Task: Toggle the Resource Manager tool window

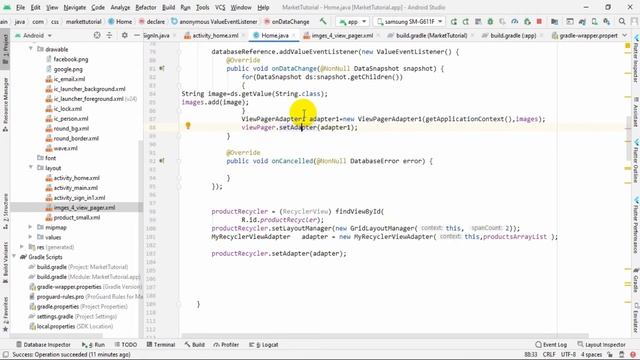Action: [x=5, y=104]
